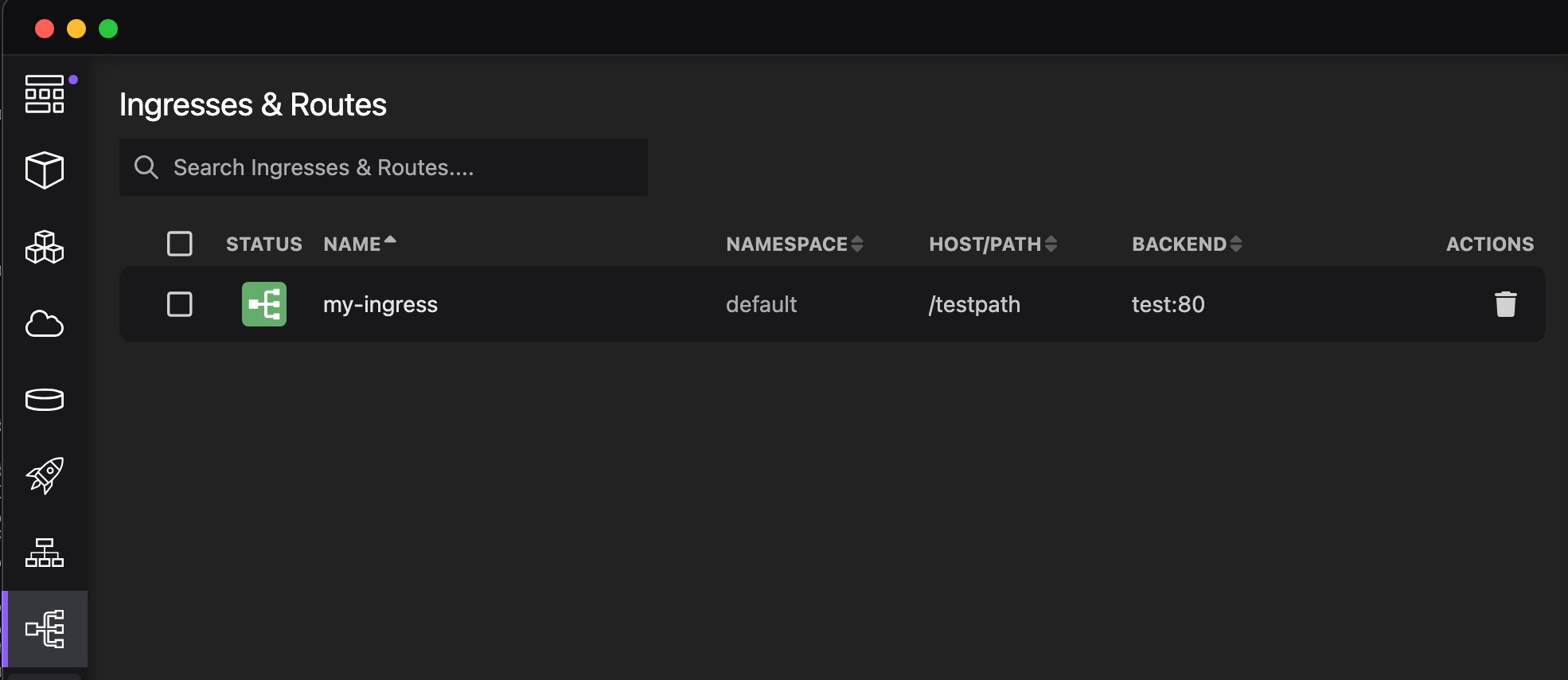Image resolution: width=1568 pixels, height=680 pixels.
Task: Open the cluster dashboard sidebar icon
Action: tap(45, 94)
